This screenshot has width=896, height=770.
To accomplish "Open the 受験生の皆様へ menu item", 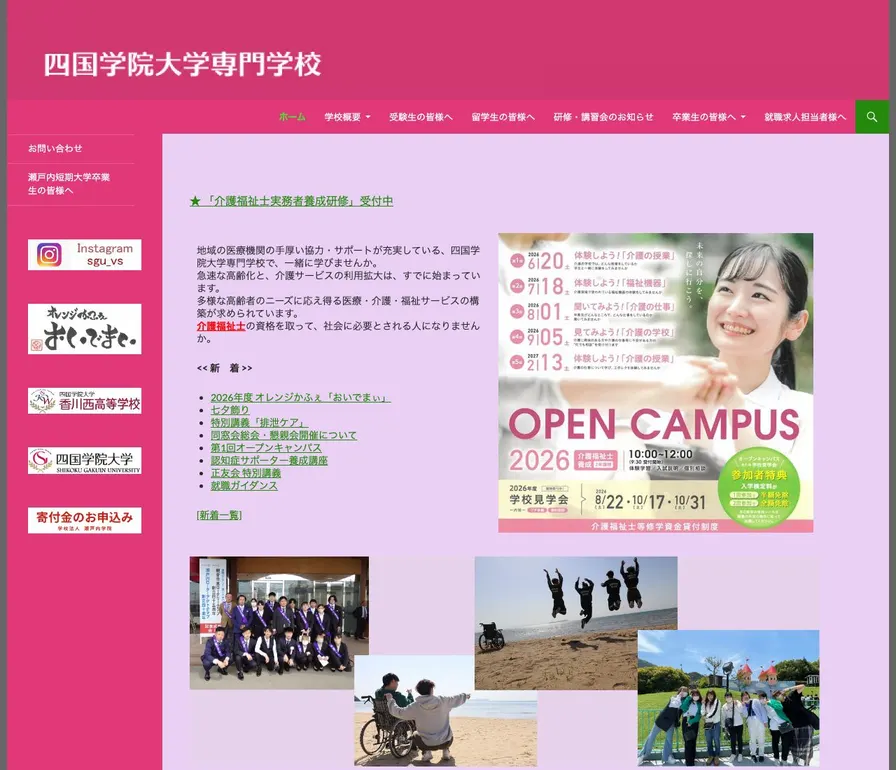I will (x=421, y=117).
